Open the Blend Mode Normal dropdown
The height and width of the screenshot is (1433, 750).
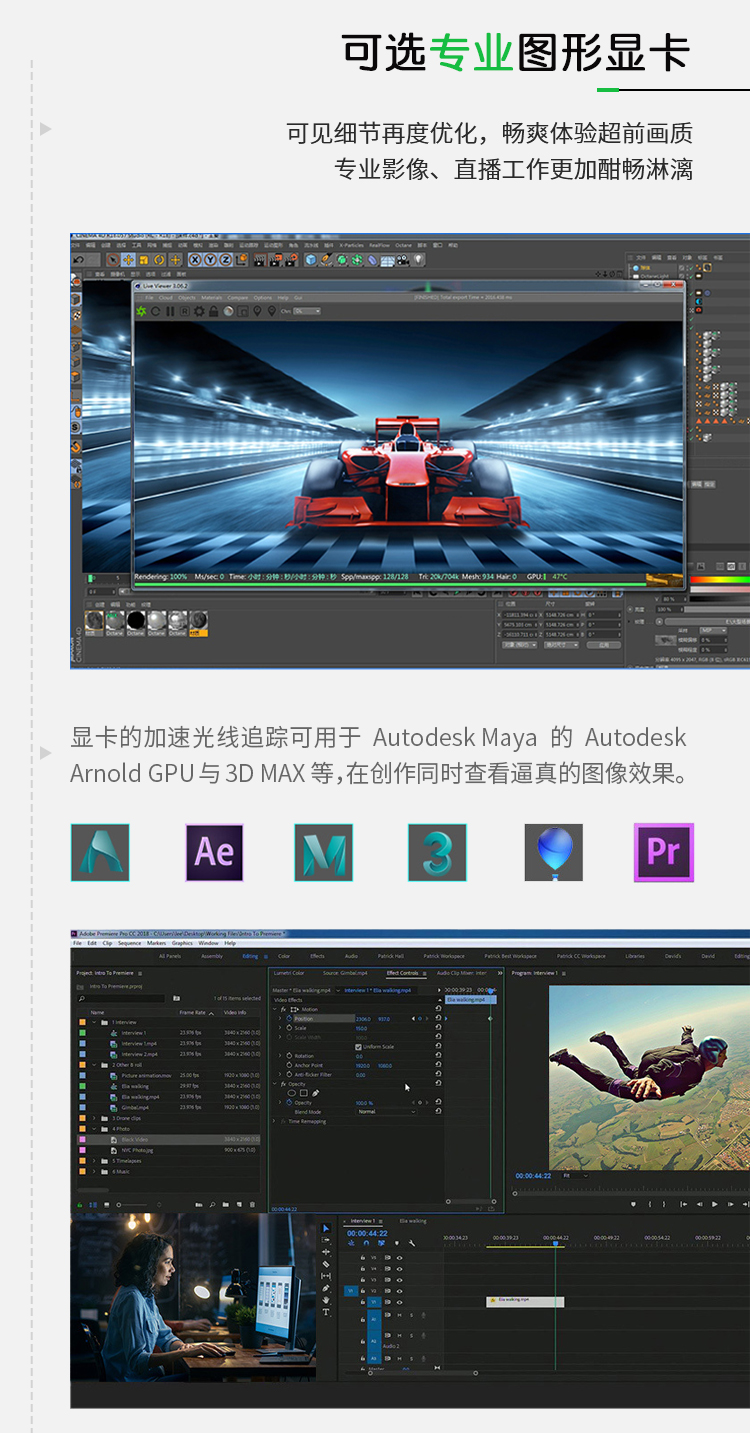point(386,1112)
